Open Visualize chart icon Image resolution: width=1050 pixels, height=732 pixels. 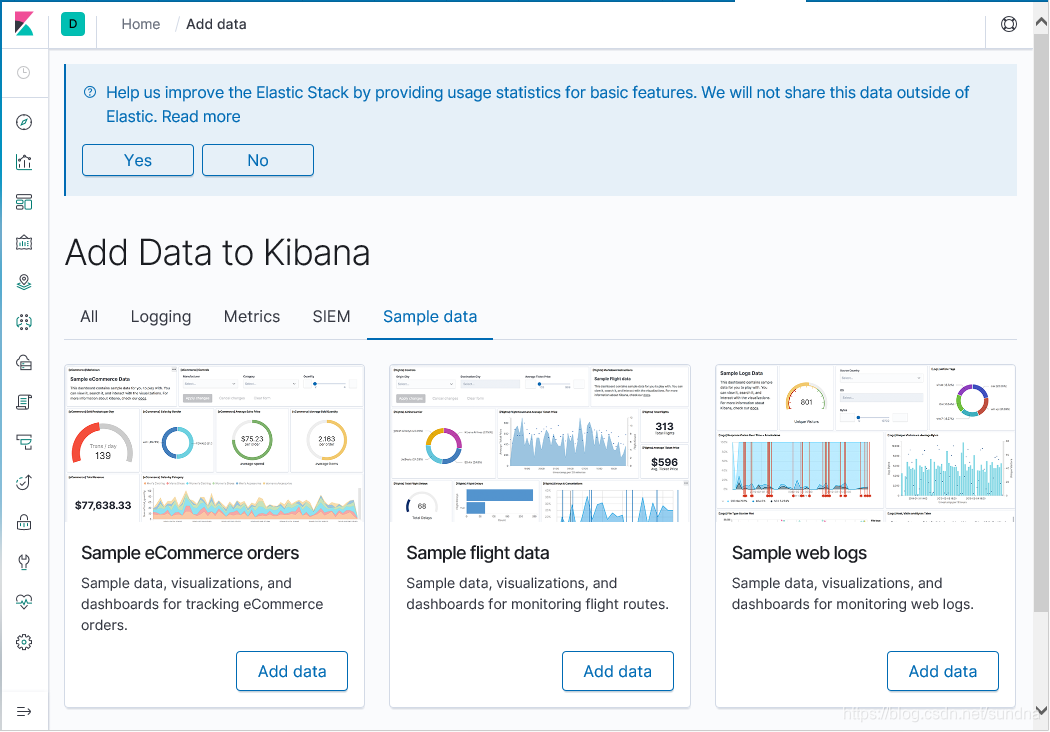coord(24,162)
